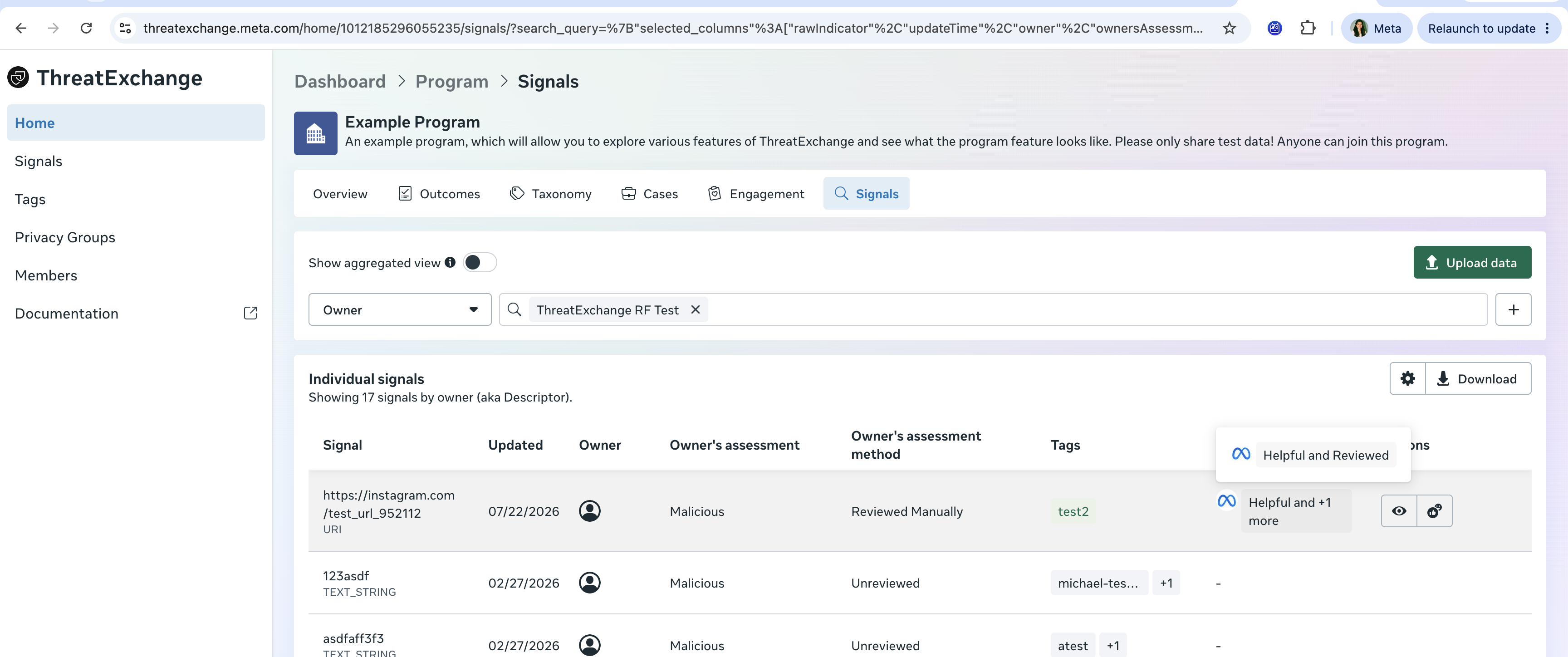
Task: Switch to the Outcomes tab
Action: [x=438, y=194]
